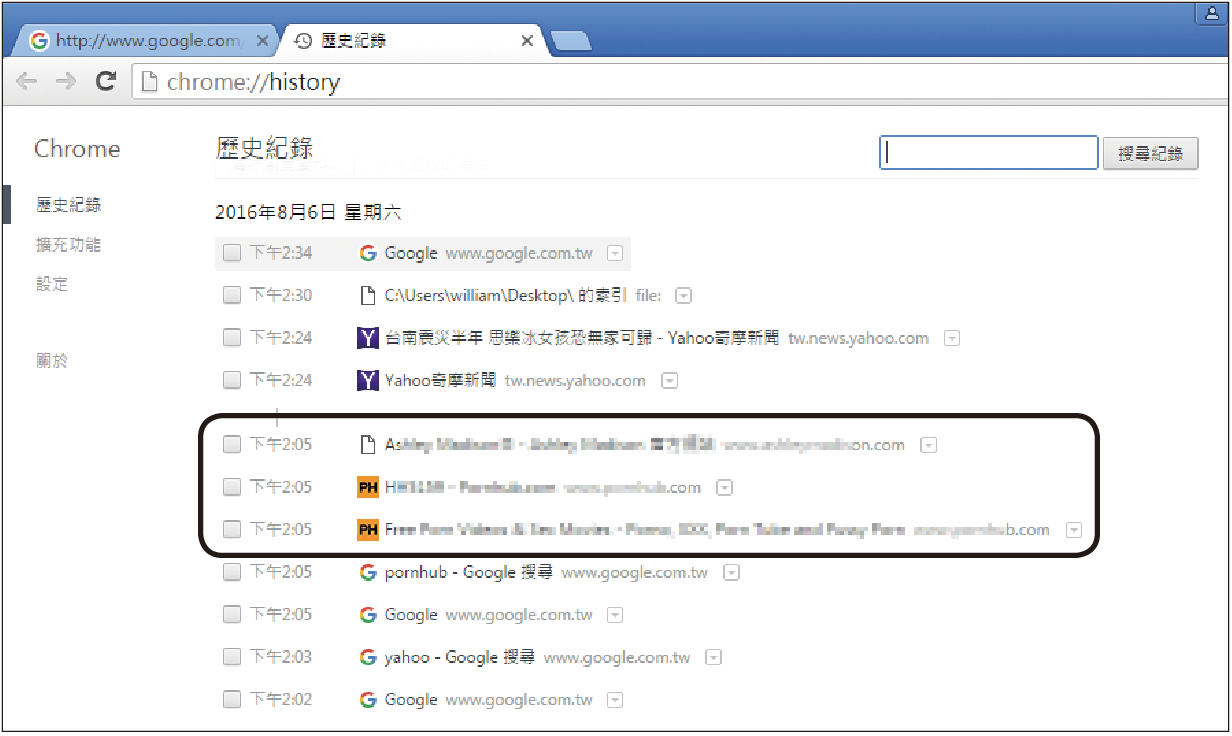Click the file icon beside C:\Users\william\Desktop\ 的索引
1232x736 pixels.
click(368, 296)
